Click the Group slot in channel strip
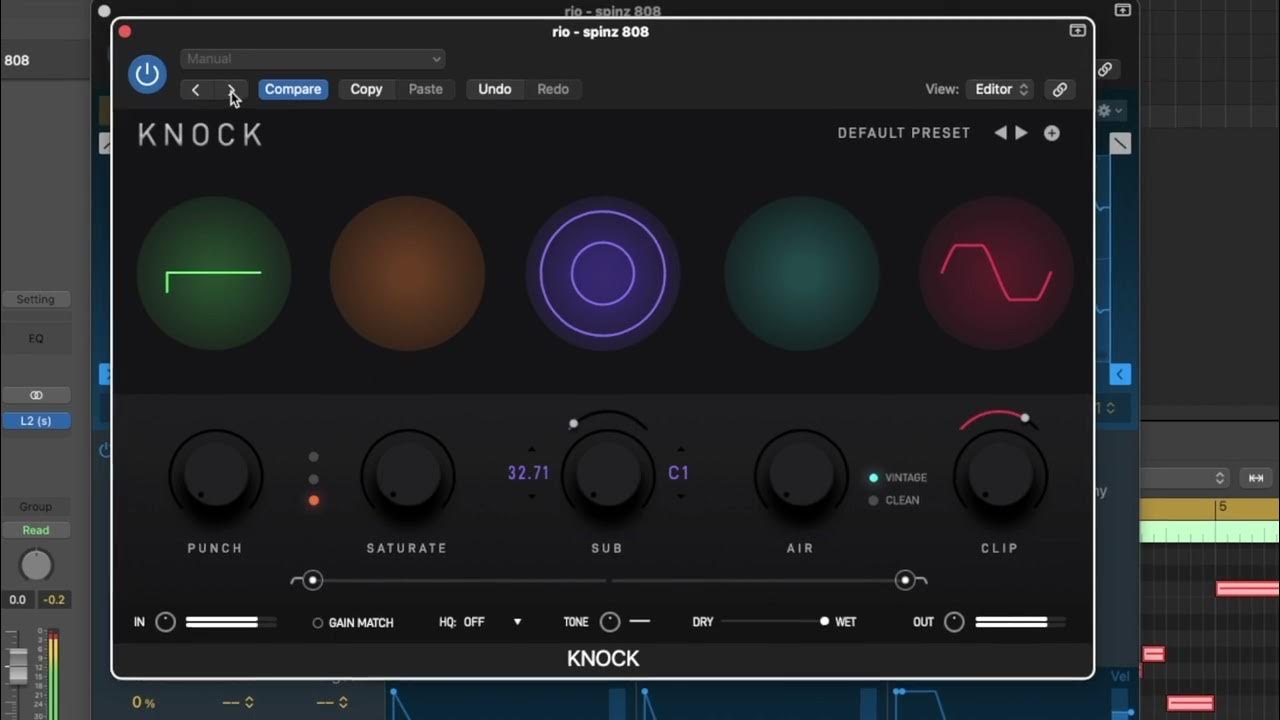The height and width of the screenshot is (720, 1280). pos(36,506)
